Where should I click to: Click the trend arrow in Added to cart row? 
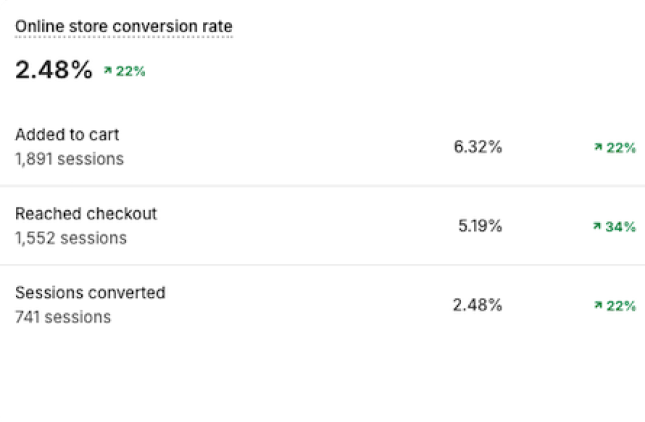[x=597, y=148]
